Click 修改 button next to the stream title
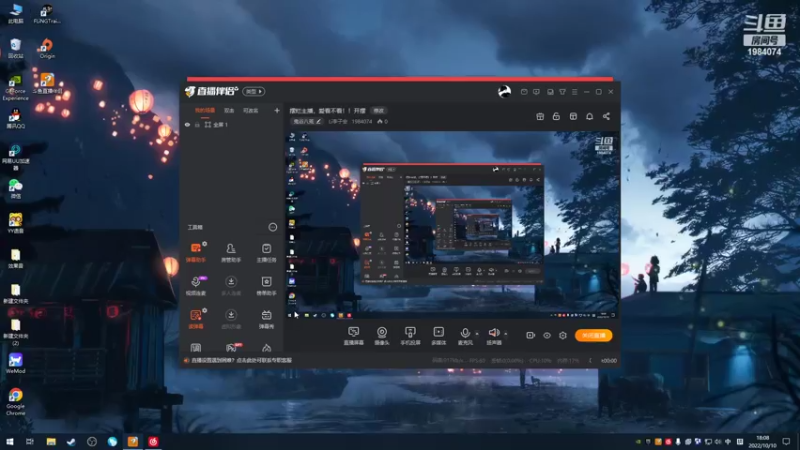This screenshot has width=800, height=450. [x=378, y=111]
